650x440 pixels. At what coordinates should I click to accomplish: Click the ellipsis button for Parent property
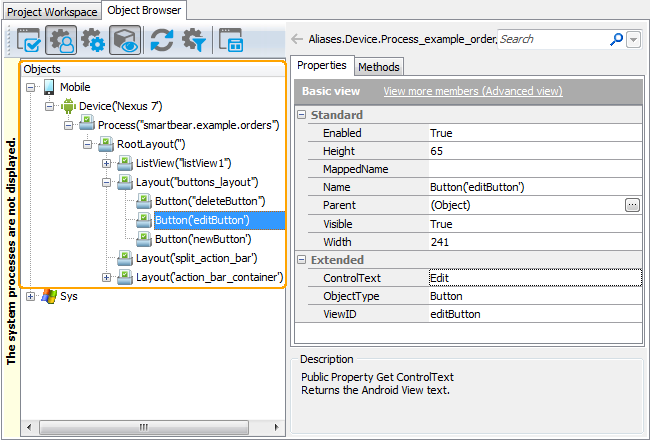tap(631, 205)
